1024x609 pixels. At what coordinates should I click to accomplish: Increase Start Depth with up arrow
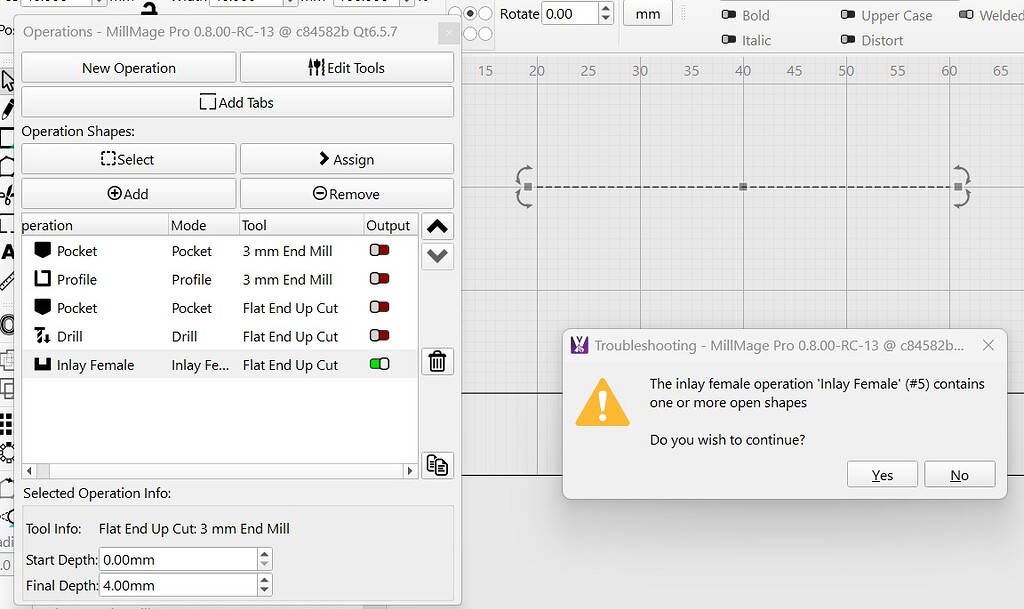(264, 554)
